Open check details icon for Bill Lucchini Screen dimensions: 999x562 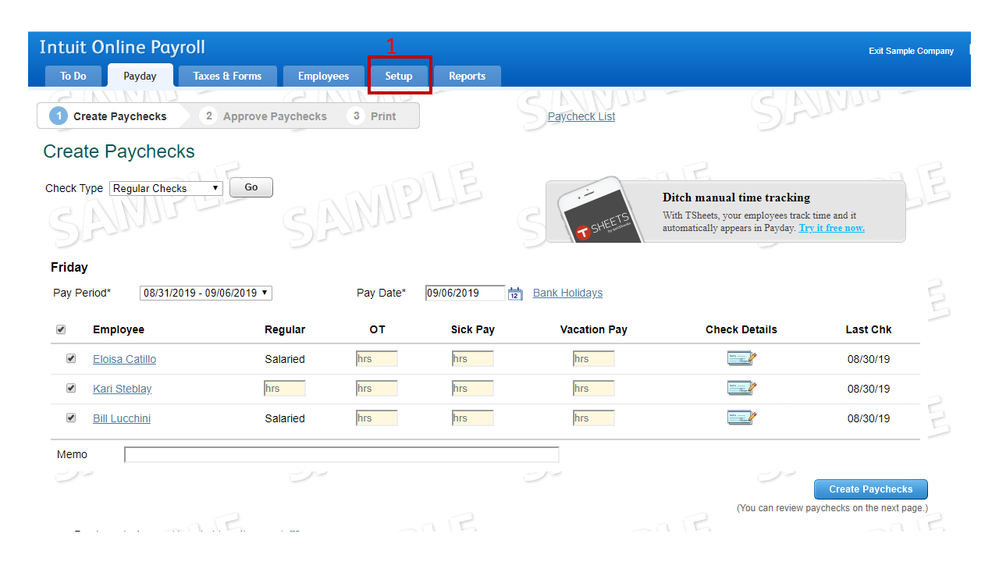click(x=741, y=417)
